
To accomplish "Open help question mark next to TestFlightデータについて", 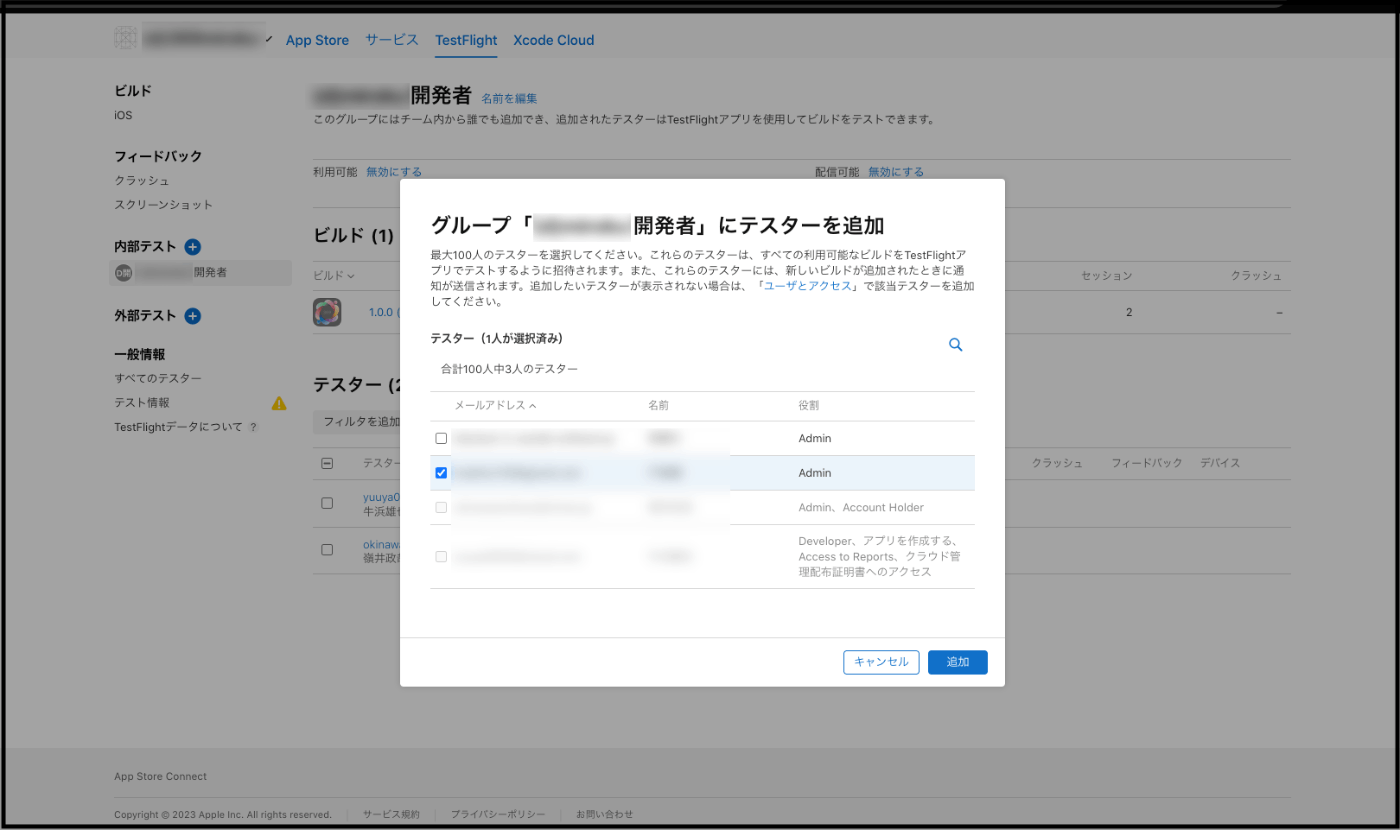I will (253, 427).
